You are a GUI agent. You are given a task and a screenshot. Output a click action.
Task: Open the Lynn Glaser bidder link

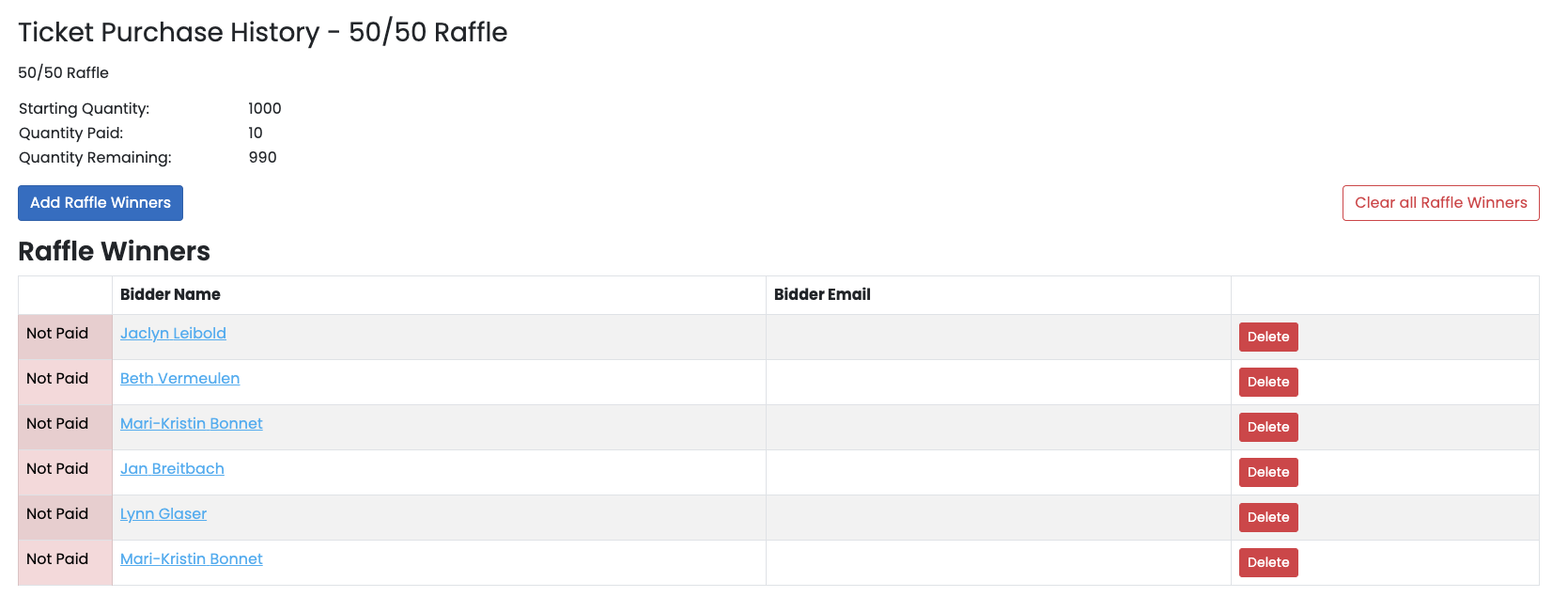click(x=163, y=514)
